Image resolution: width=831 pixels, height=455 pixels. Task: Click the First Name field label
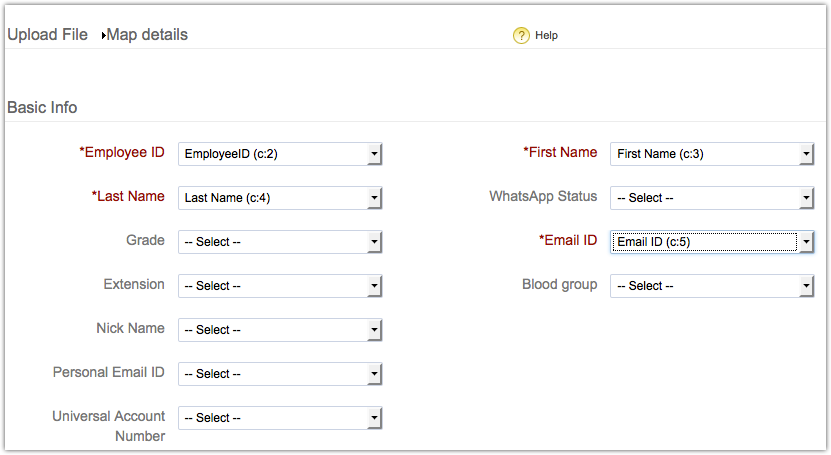click(x=560, y=153)
